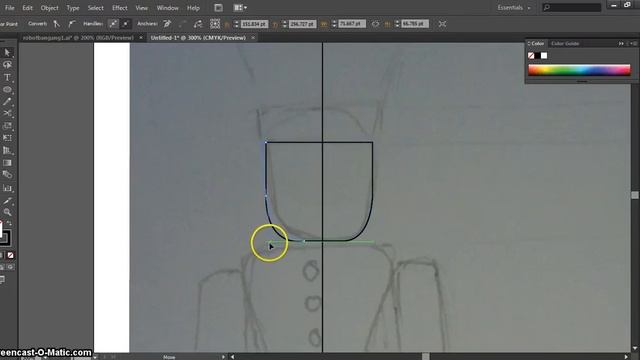Screen dimensions: 640x360
Task: Convert selected anchor points to corner
Action: coord(57,24)
